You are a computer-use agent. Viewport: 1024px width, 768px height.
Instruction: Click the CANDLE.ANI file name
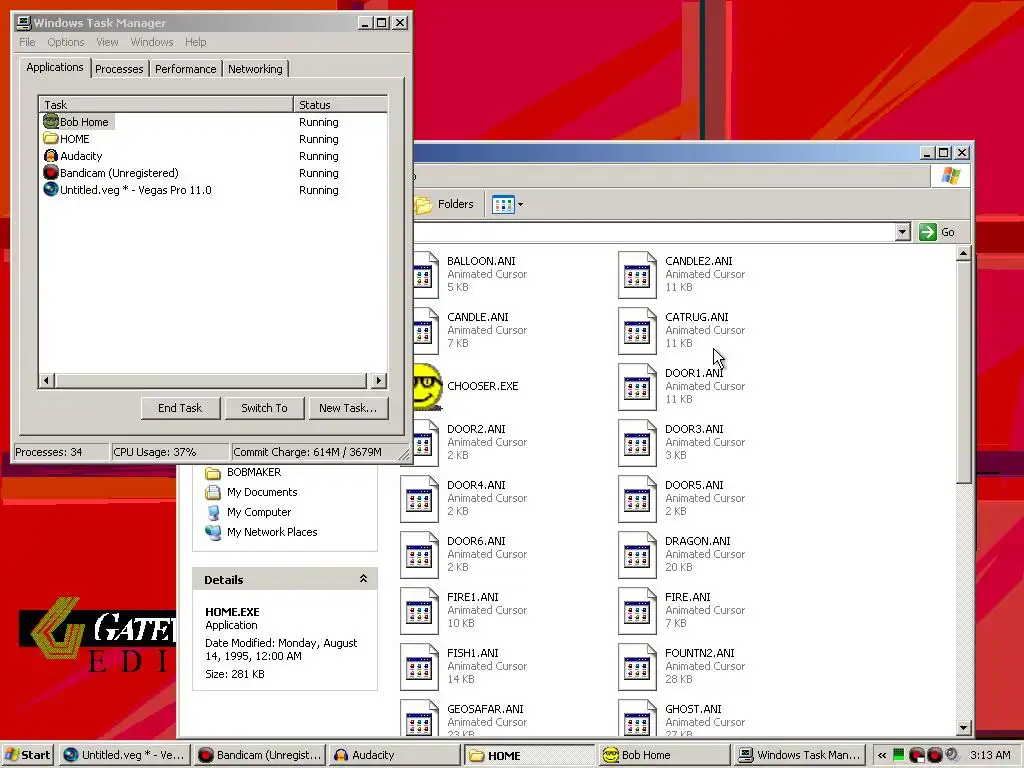[477, 317]
